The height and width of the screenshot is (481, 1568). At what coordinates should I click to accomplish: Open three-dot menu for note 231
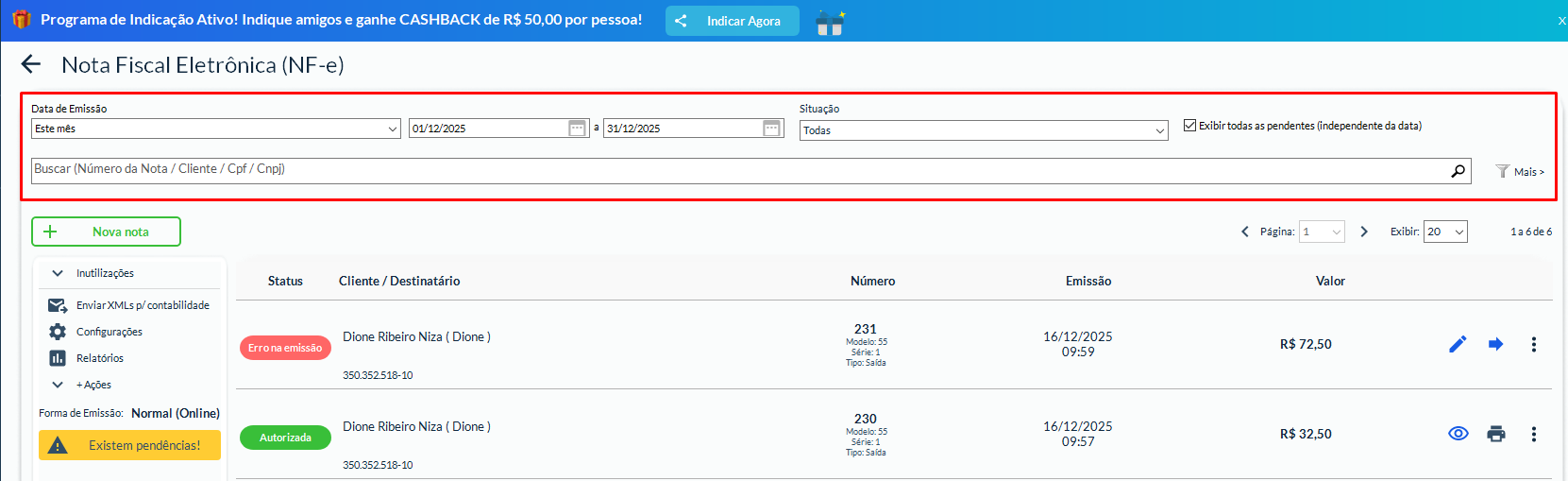pos(1533,344)
